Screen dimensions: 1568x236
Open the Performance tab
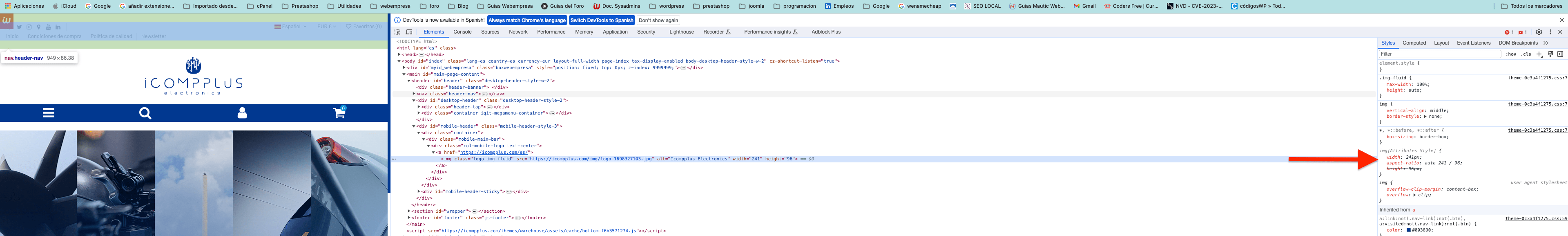tap(551, 32)
